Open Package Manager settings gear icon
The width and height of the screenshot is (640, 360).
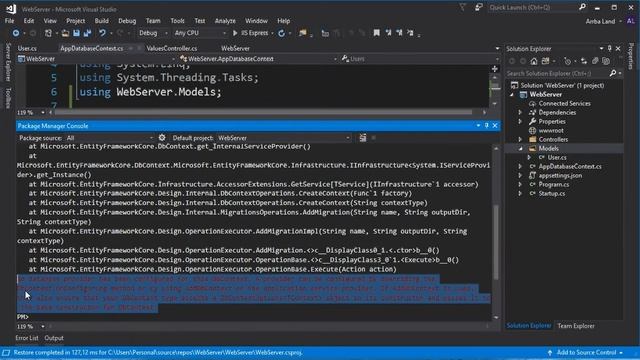coord(162,138)
